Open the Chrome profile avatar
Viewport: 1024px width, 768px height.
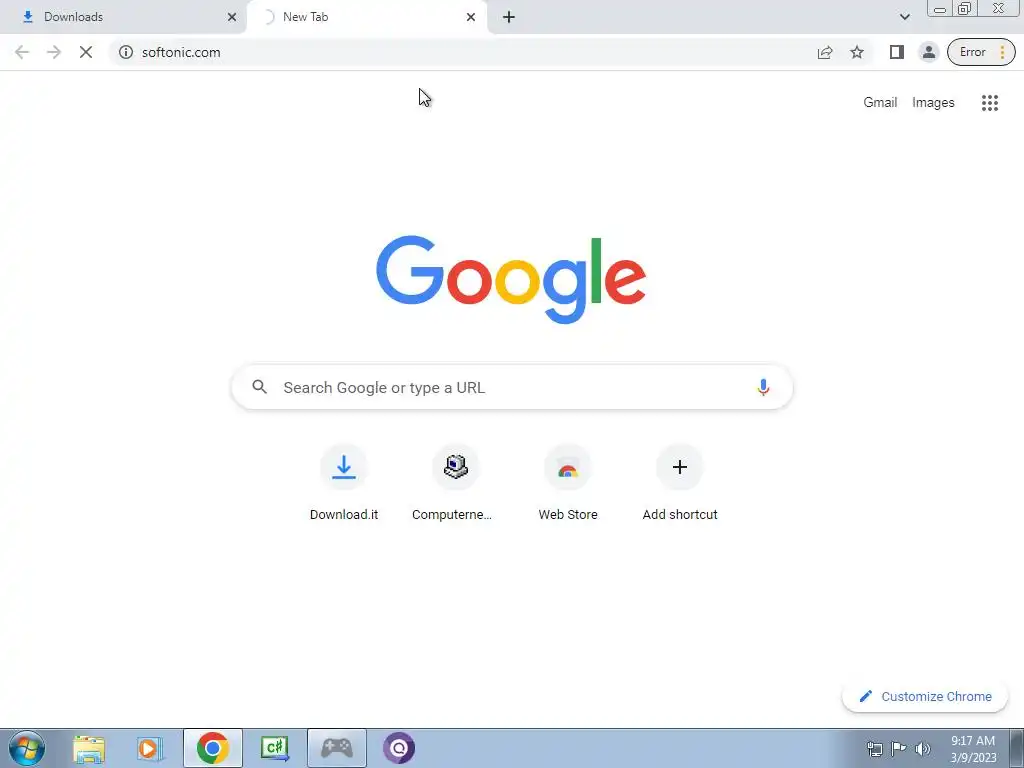point(929,52)
